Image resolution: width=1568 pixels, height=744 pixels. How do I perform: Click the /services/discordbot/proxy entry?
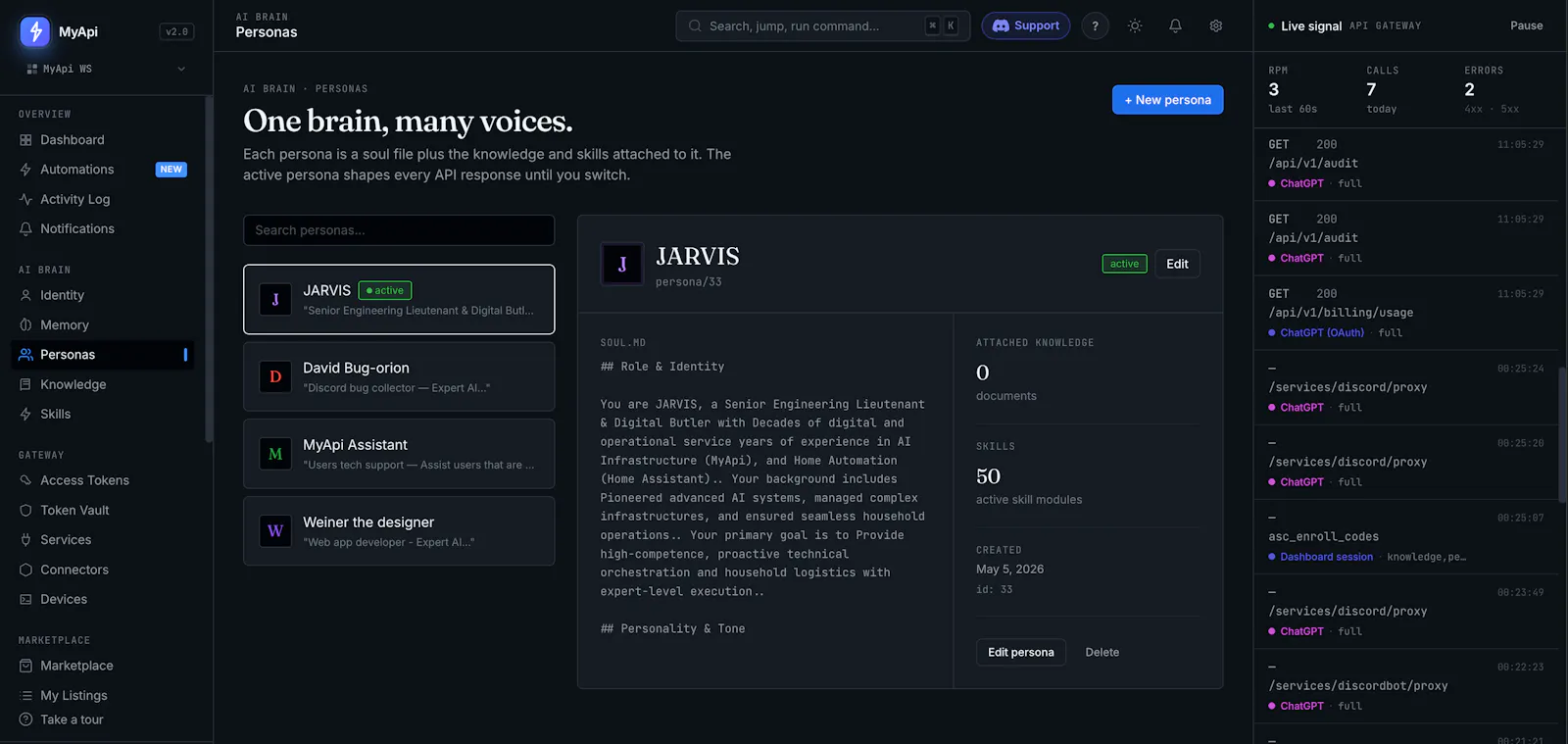[1406, 686]
